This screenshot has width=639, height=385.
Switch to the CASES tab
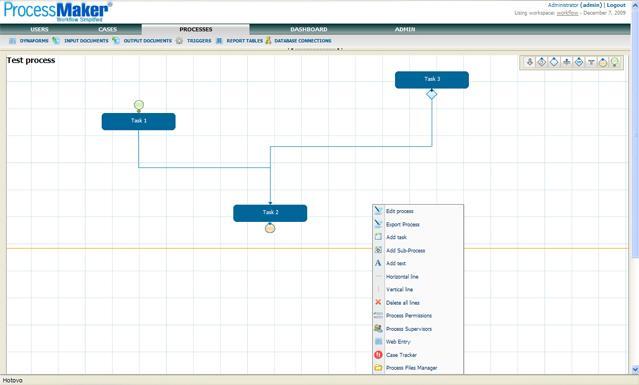coord(108,29)
